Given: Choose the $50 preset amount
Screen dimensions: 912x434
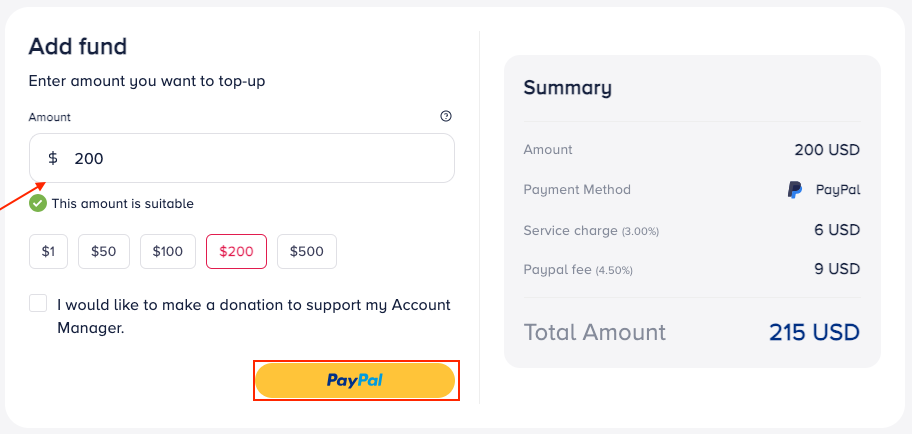Looking at the screenshot, I should [x=104, y=251].
